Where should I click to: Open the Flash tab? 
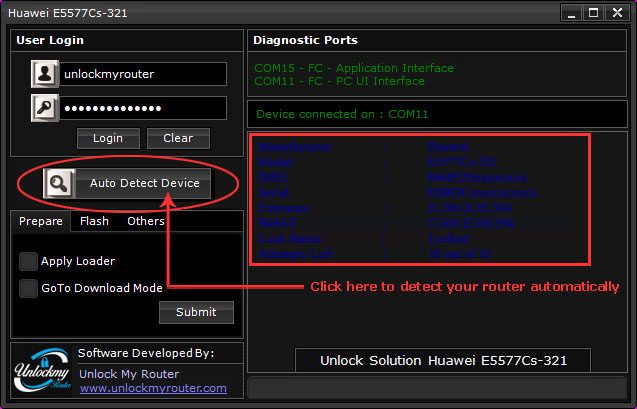tap(95, 221)
